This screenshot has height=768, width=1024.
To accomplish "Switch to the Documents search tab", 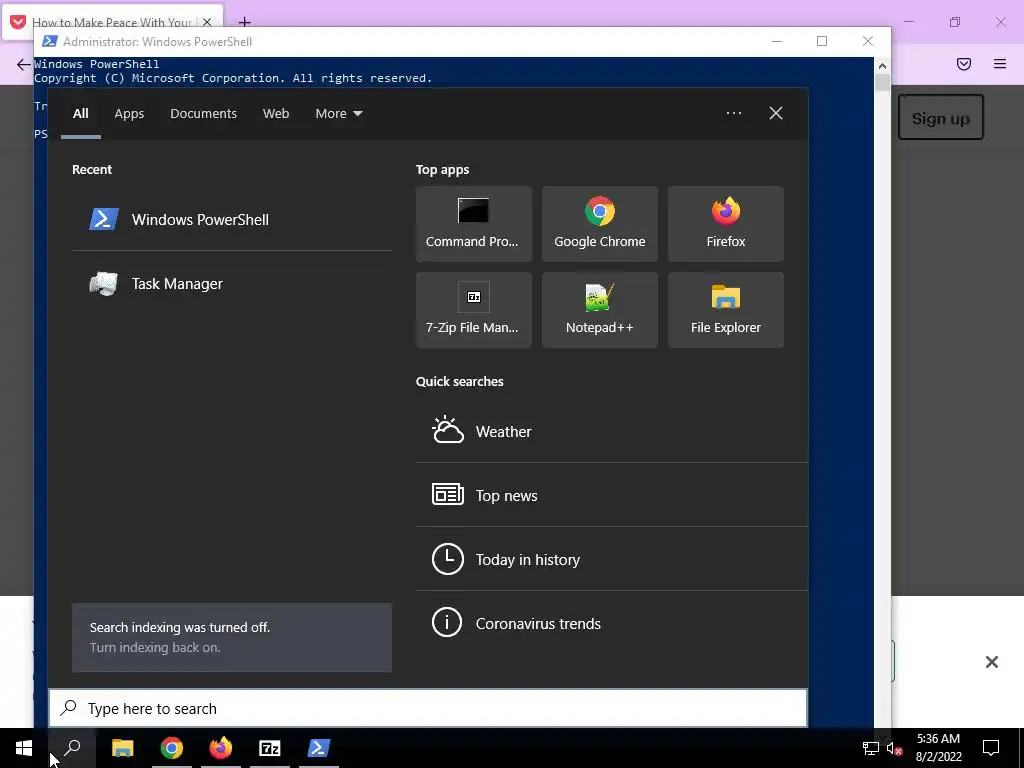I will coord(203,114).
